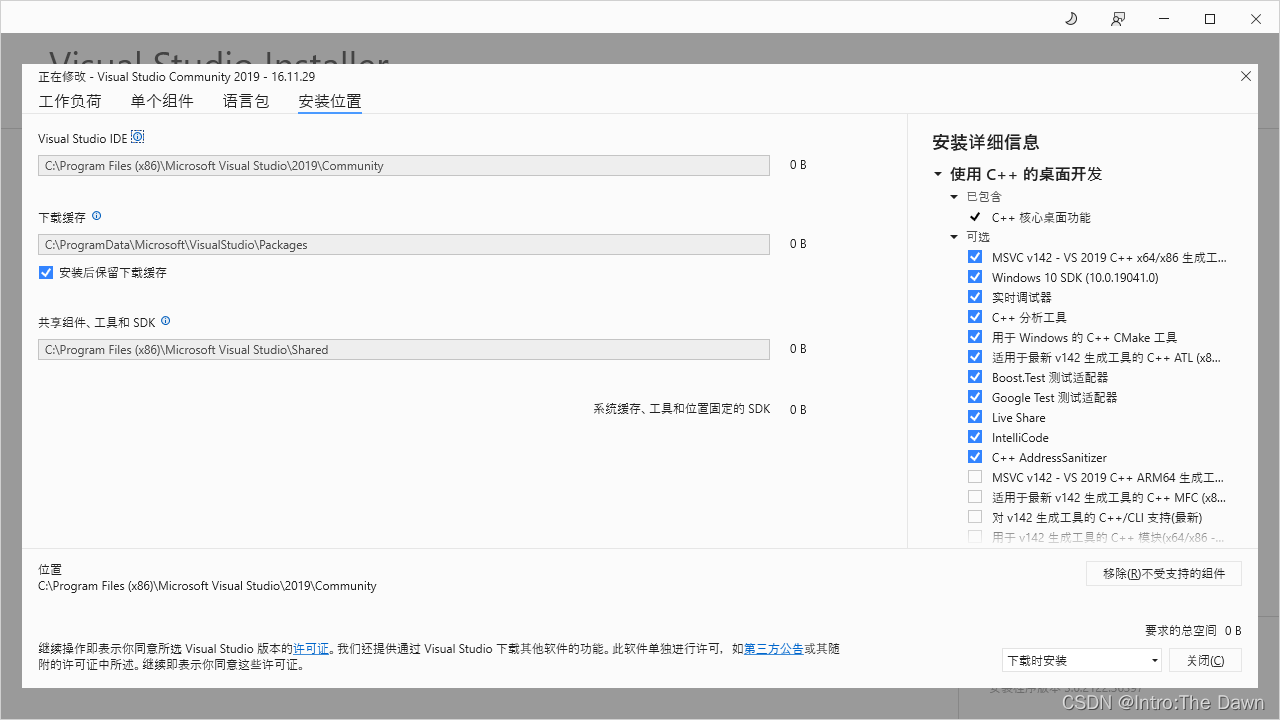Uncheck C++ 分析工具 component
The width and height of the screenshot is (1280, 720).
pyautogui.click(x=975, y=317)
